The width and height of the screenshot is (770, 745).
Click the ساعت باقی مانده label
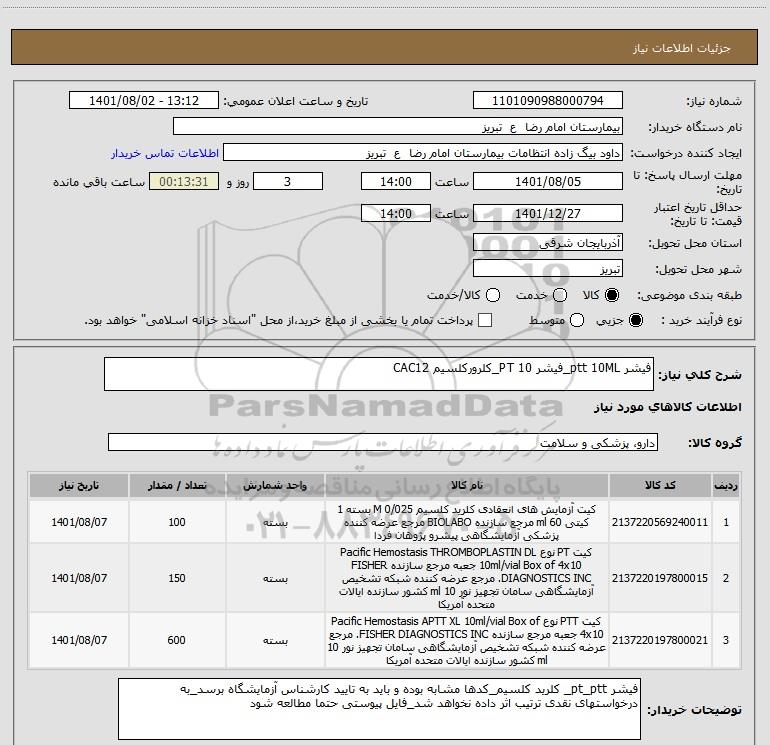coord(99,182)
